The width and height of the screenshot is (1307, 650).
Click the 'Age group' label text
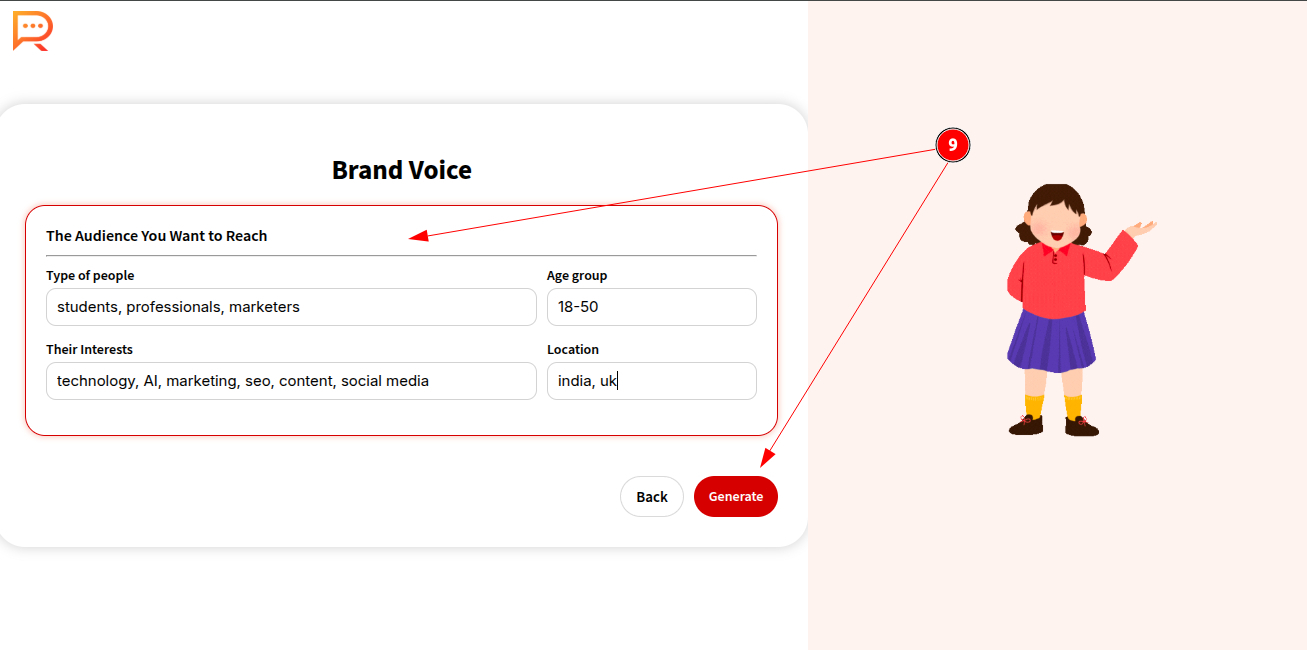[577, 275]
